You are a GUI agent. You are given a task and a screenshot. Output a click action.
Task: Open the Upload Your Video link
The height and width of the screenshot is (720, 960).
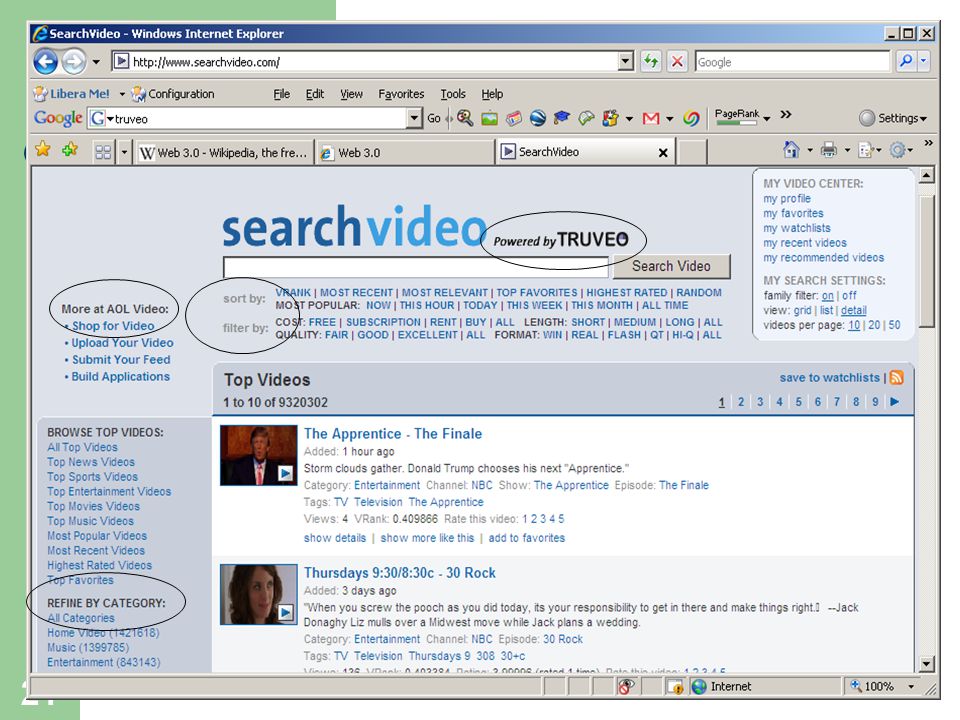(x=122, y=343)
